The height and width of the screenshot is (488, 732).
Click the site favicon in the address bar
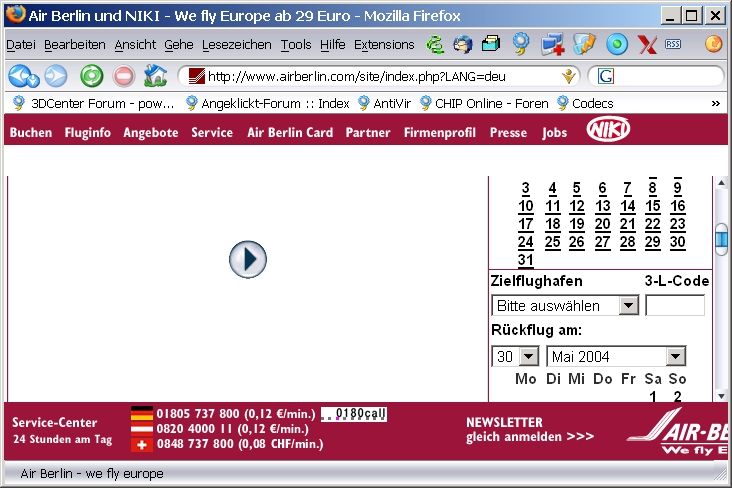(197, 76)
